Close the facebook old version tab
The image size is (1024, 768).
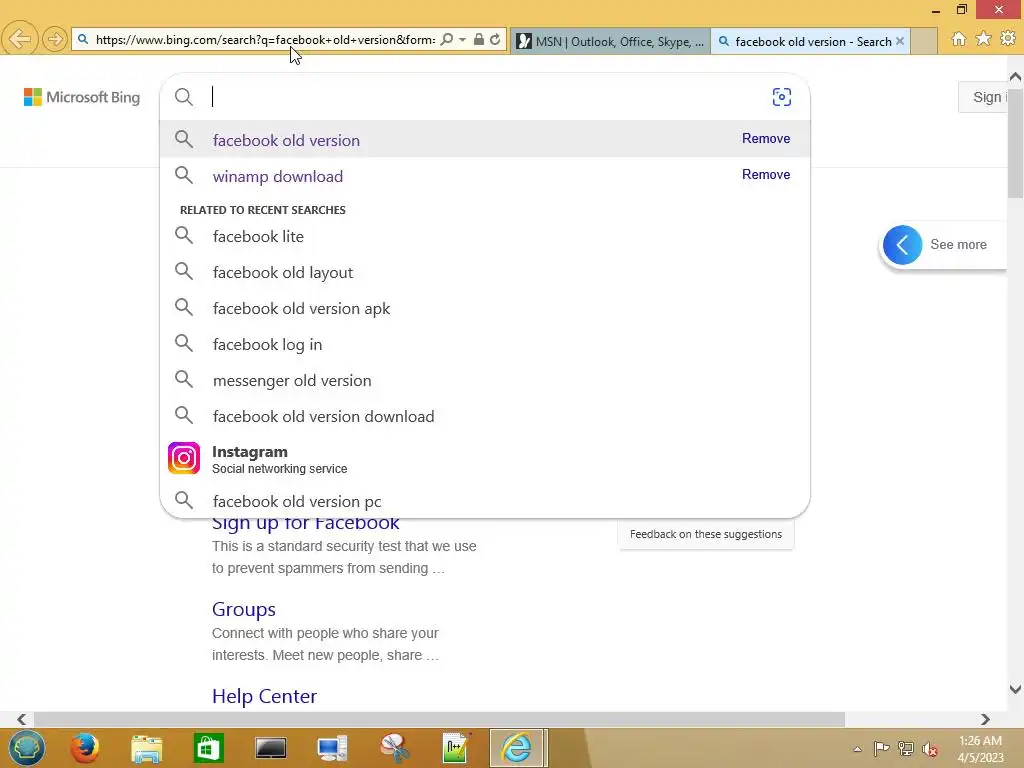pyautogui.click(x=900, y=41)
